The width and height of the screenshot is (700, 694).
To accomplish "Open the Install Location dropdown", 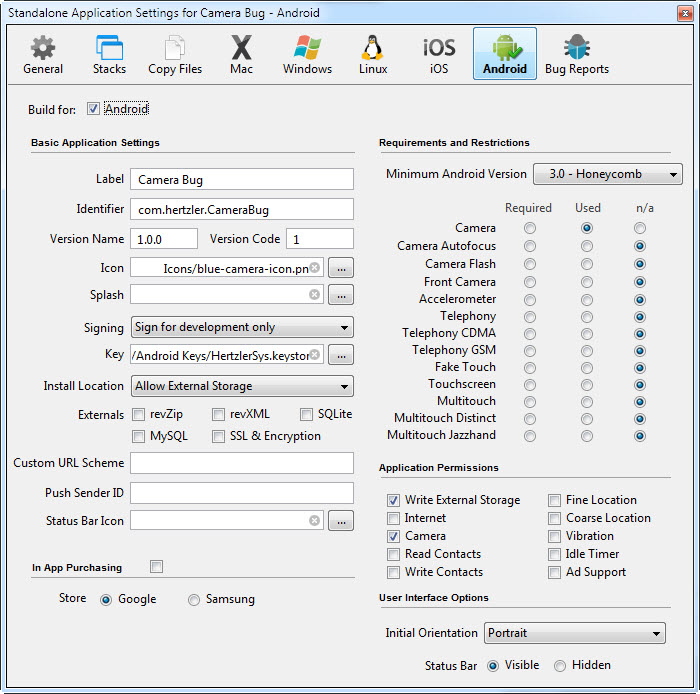I will [x=242, y=386].
